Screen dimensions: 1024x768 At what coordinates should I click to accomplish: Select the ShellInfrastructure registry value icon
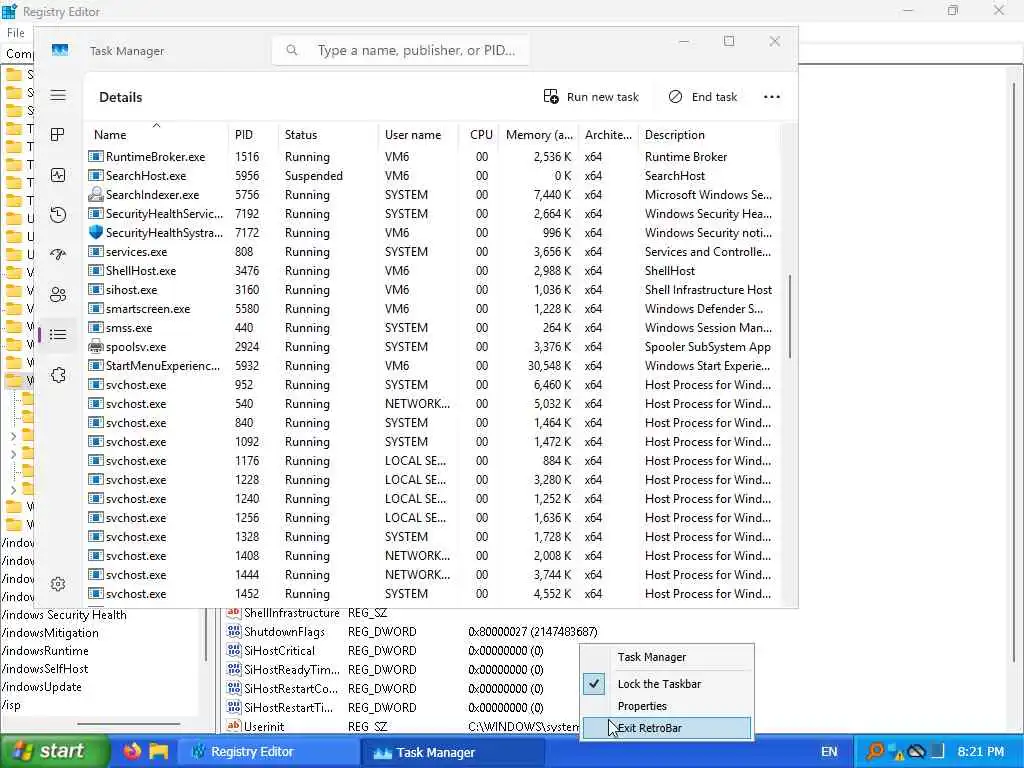pyautogui.click(x=234, y=613)
